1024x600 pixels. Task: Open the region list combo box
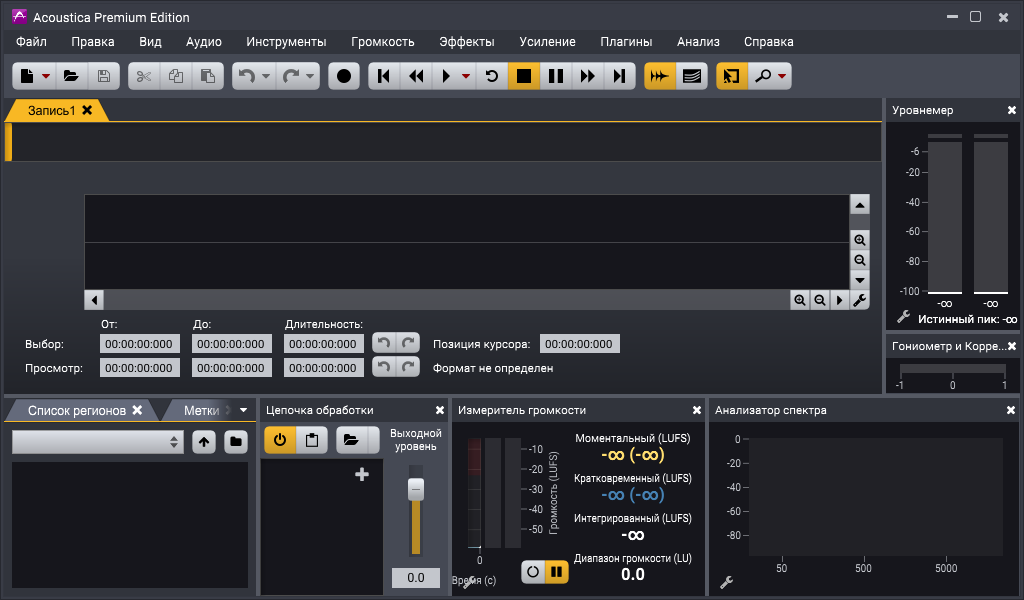[98, 441]
